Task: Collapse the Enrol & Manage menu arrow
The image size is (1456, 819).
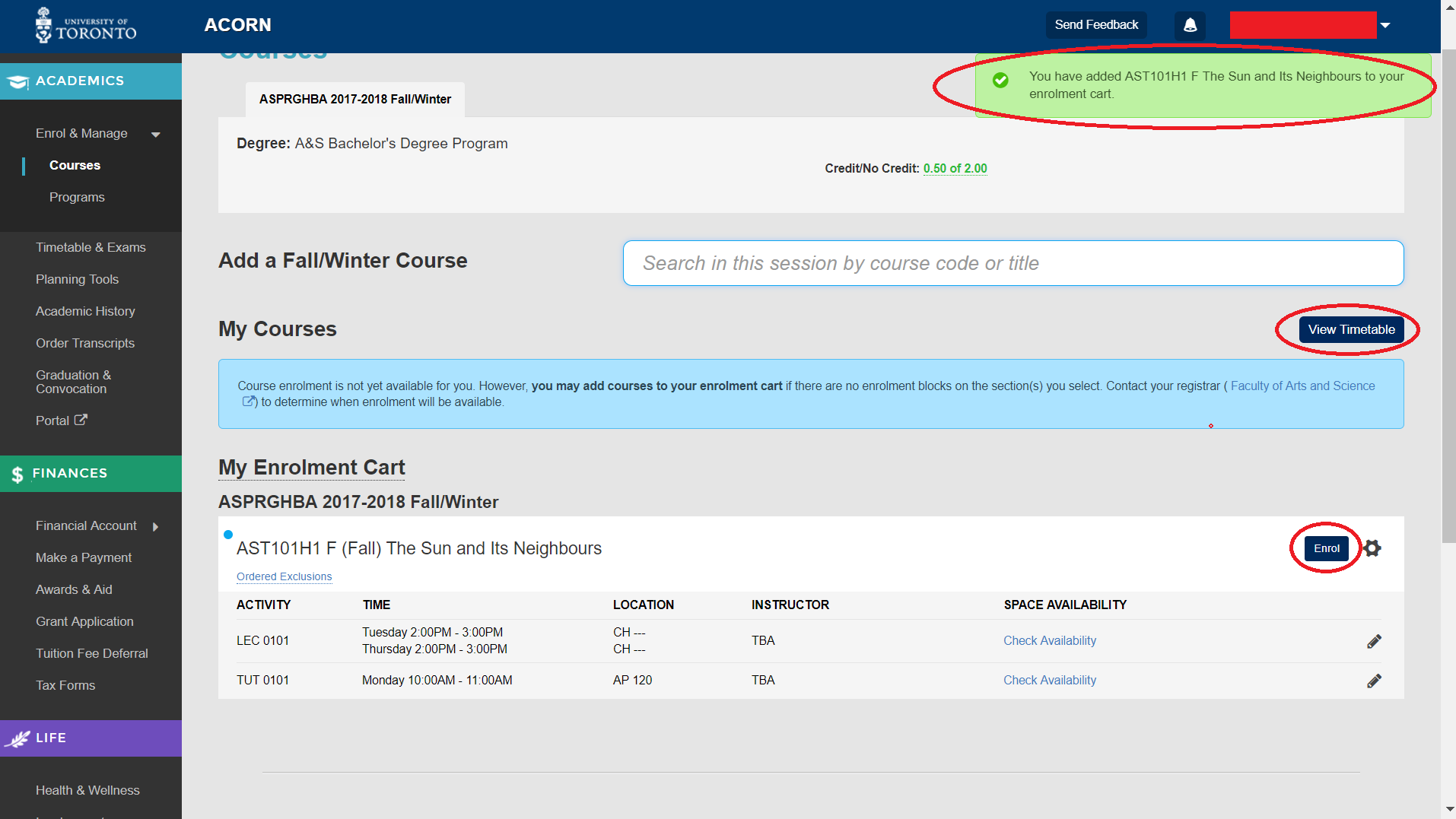Action: (156, 135)
